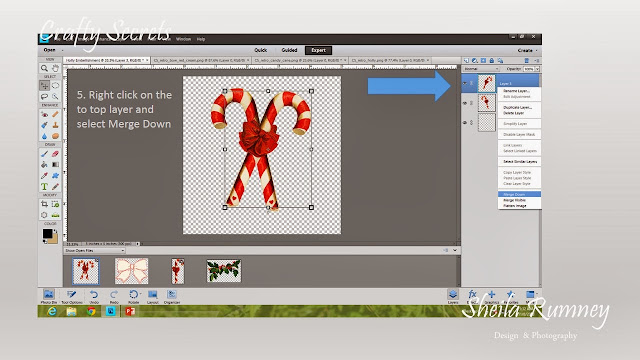Screen dimensions: 640x360
Task: Collapse the Photo Bin with chevron
Action: 455,250
